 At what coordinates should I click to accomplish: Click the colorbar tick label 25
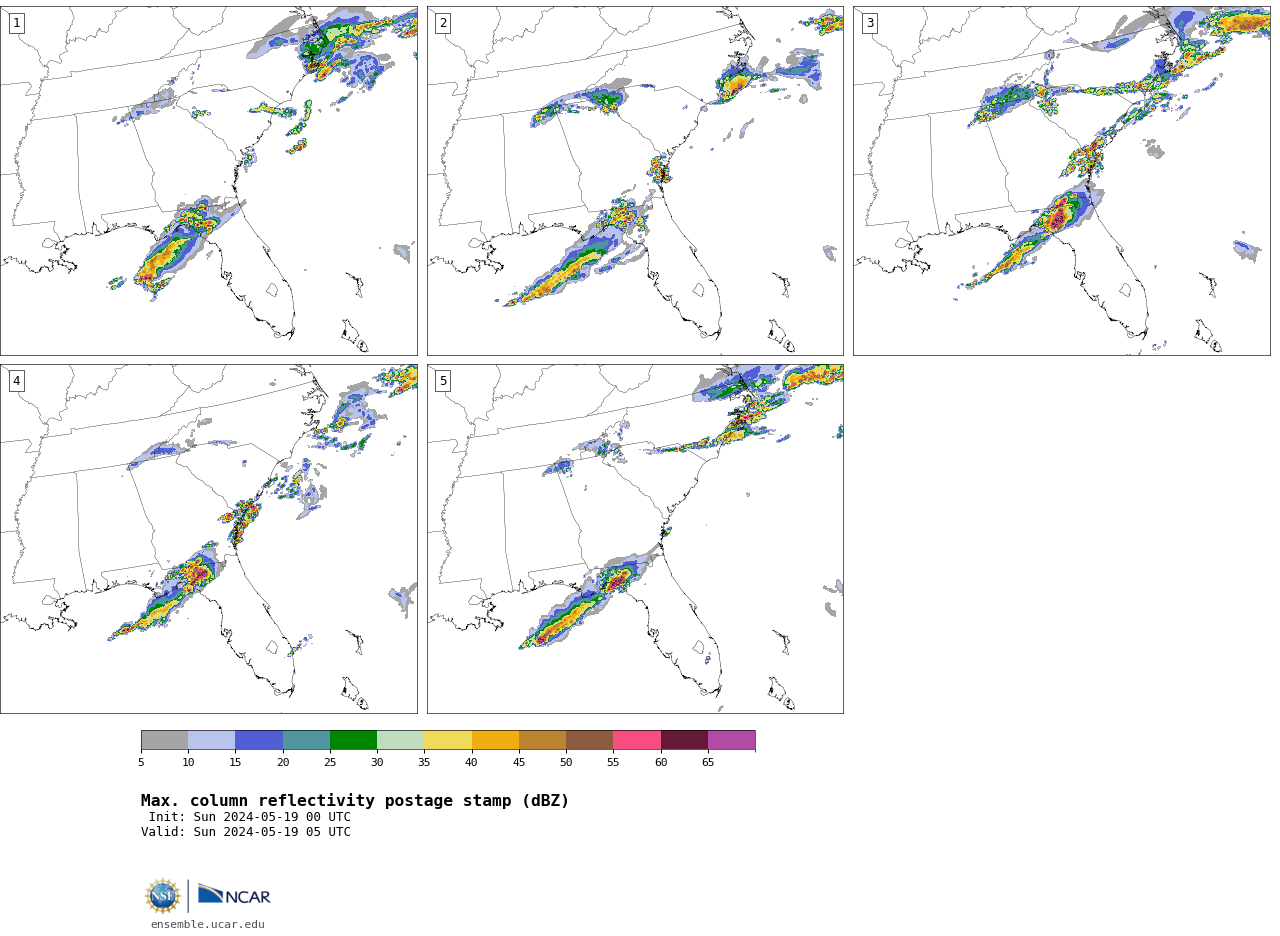330,763
